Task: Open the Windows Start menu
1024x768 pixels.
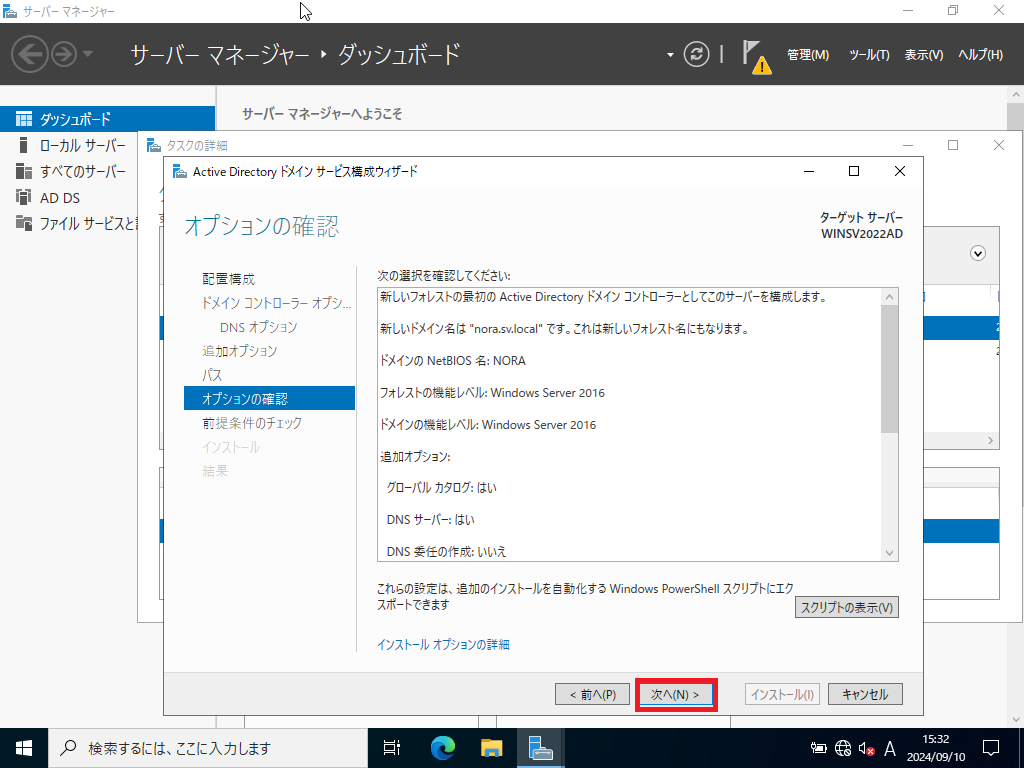Action: pyautogui.click(x=24, y=748)
